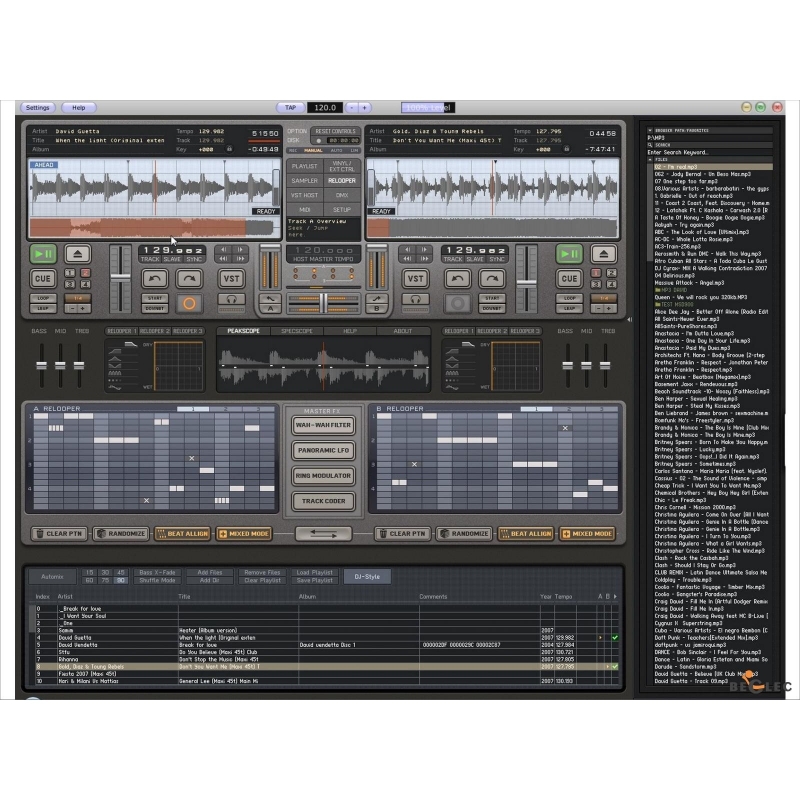Toggle headphone monitoring on deck A

pos(232,299)
